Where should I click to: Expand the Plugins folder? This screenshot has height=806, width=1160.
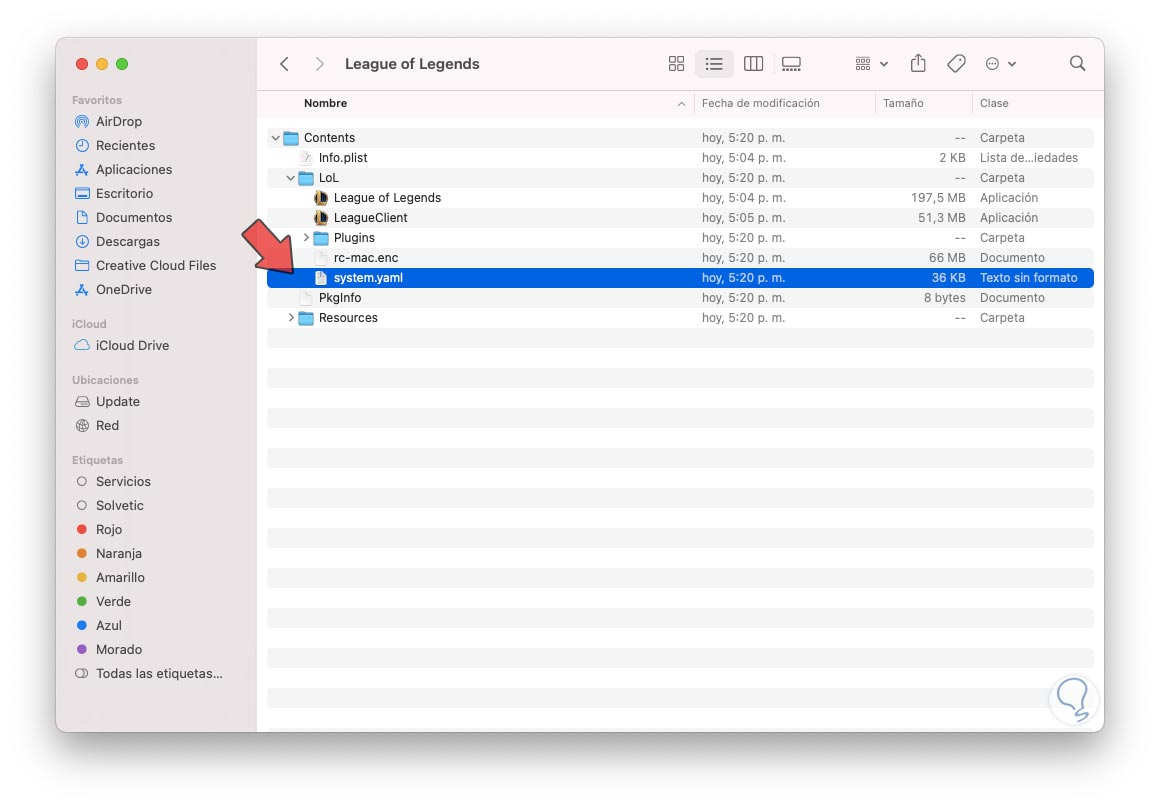click(x=306, y=238)
